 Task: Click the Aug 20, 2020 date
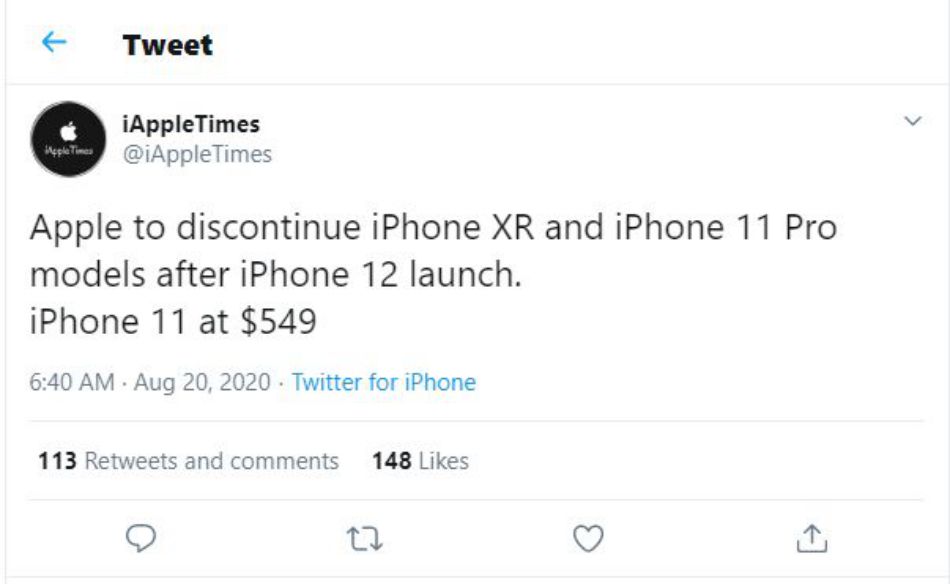[202, 382]
